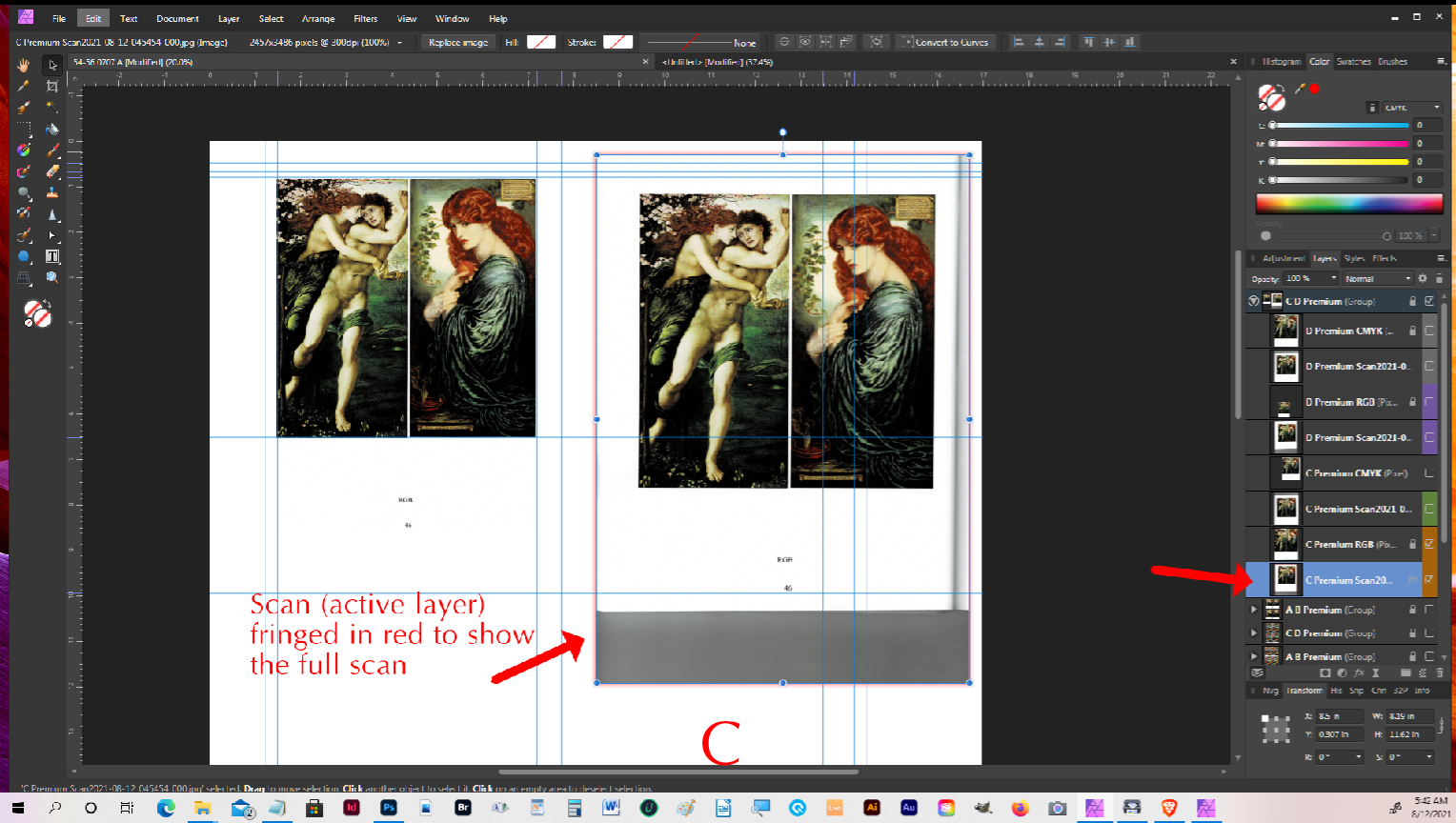Click the Fill color swatch

point(541,42)
